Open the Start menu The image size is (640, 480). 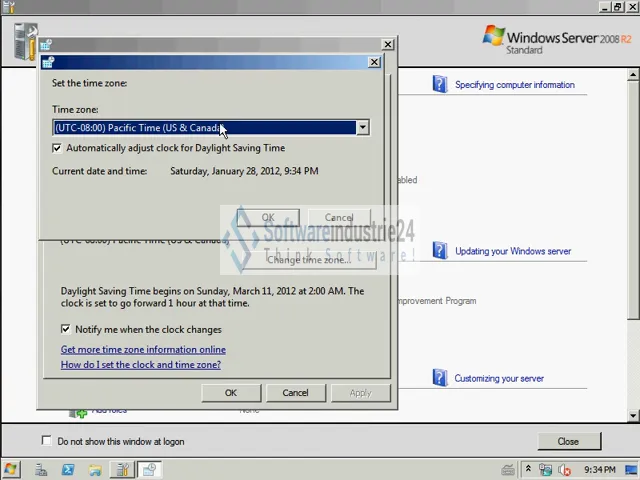pyautogui.click(x=11, y=469)
